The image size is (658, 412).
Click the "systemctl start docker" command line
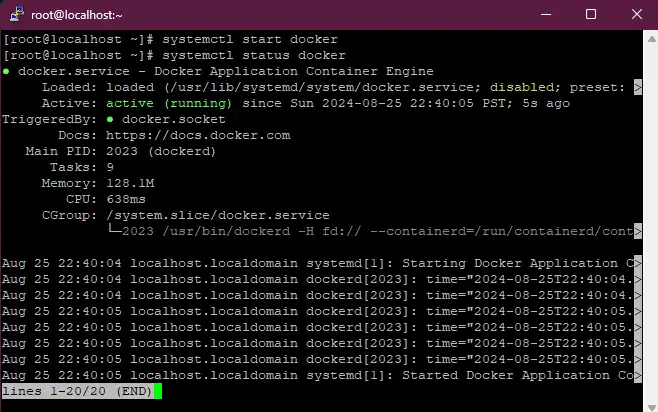point(170,39)
